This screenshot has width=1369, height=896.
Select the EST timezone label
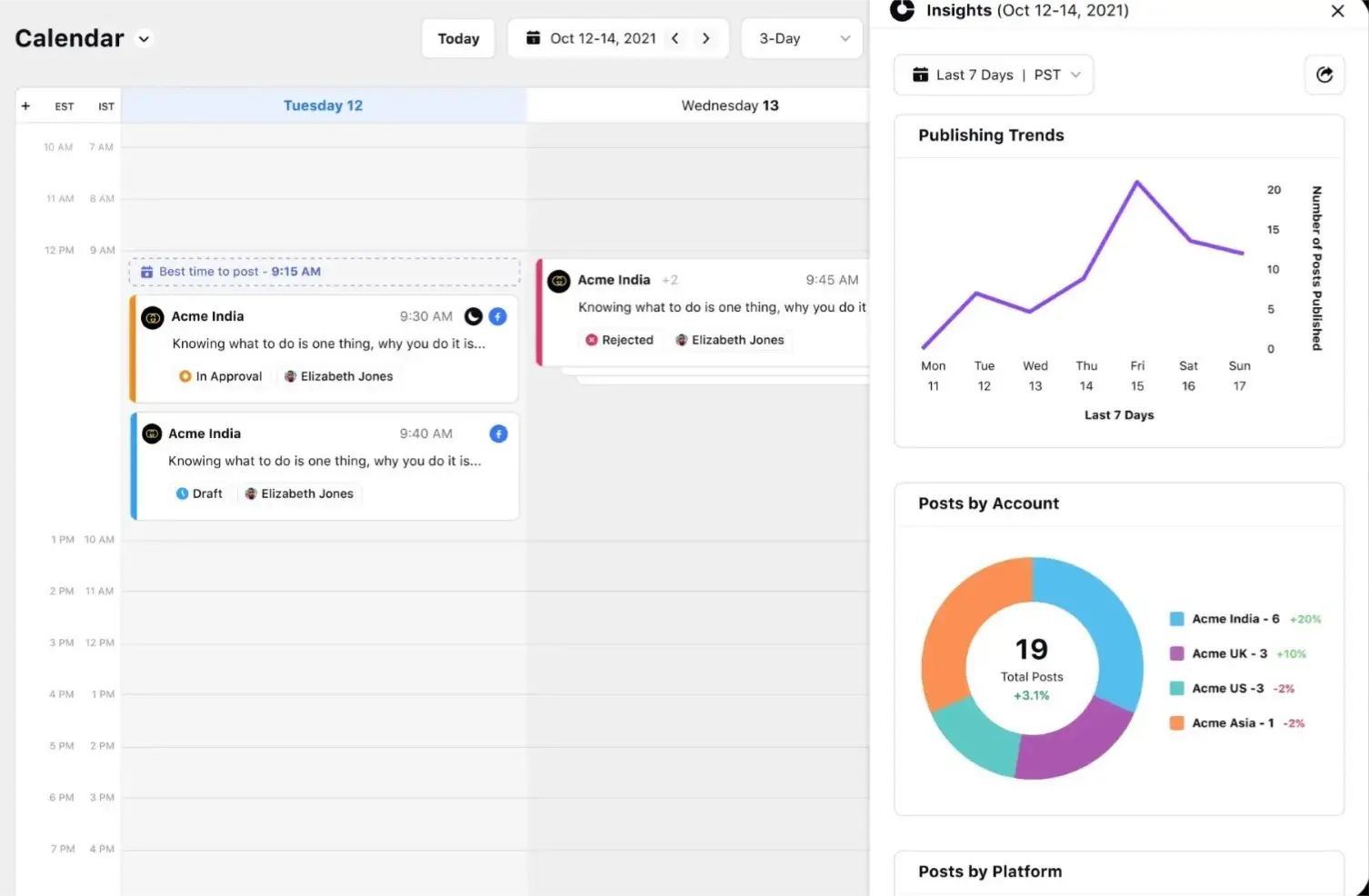(65, 105)
